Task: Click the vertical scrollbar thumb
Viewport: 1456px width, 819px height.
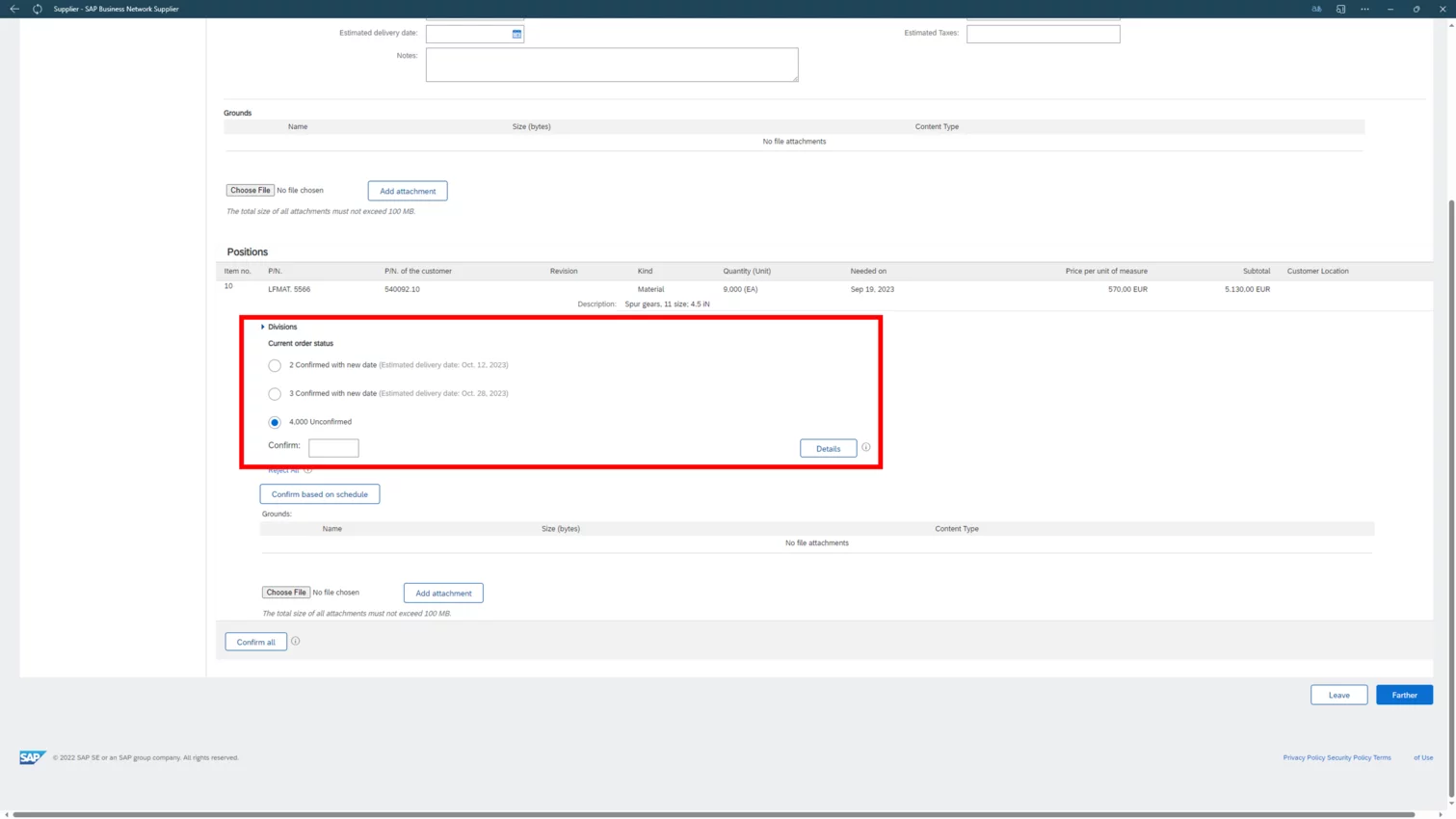Action: [1450, 496]
